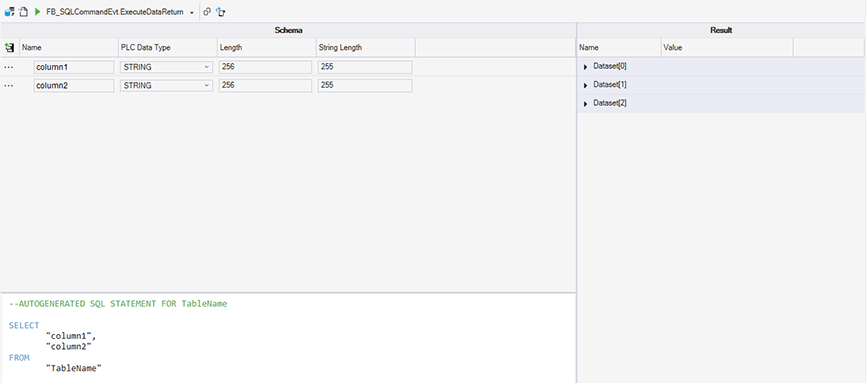Edit the column1 name field
The height and width of the screenshot is (383, 866).
pos(74,67)
